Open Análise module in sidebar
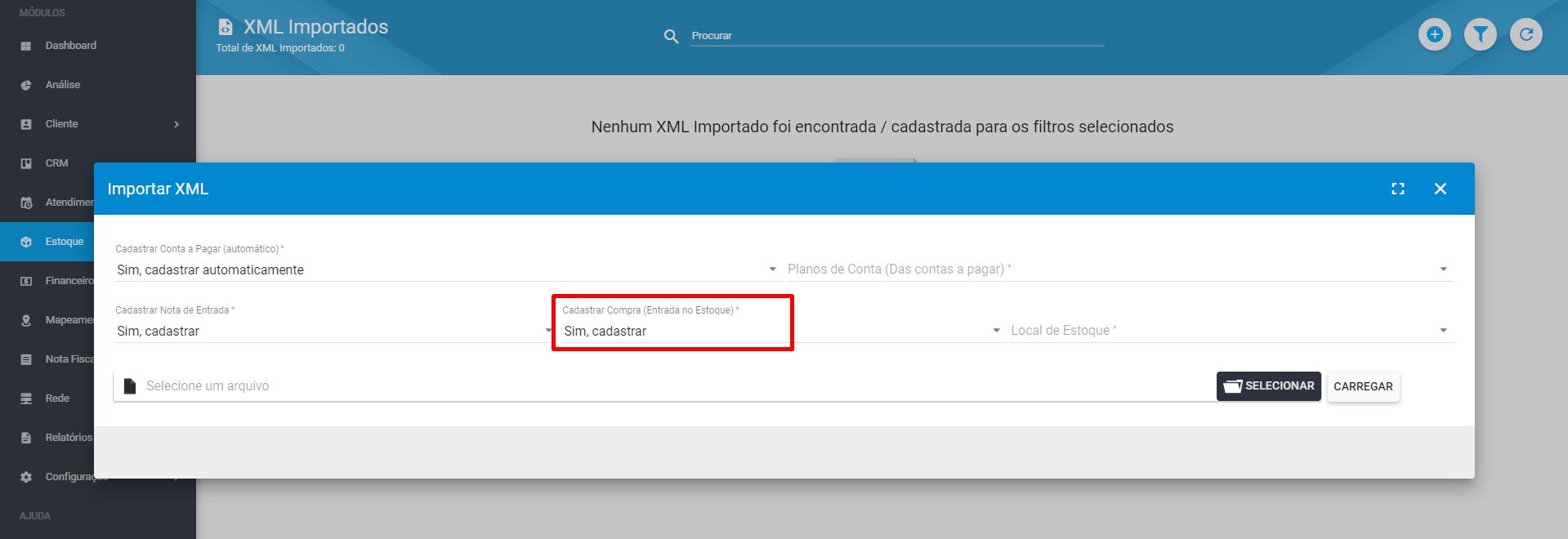The height and width of the screenshot is (539, 1568). click(98, 85)
